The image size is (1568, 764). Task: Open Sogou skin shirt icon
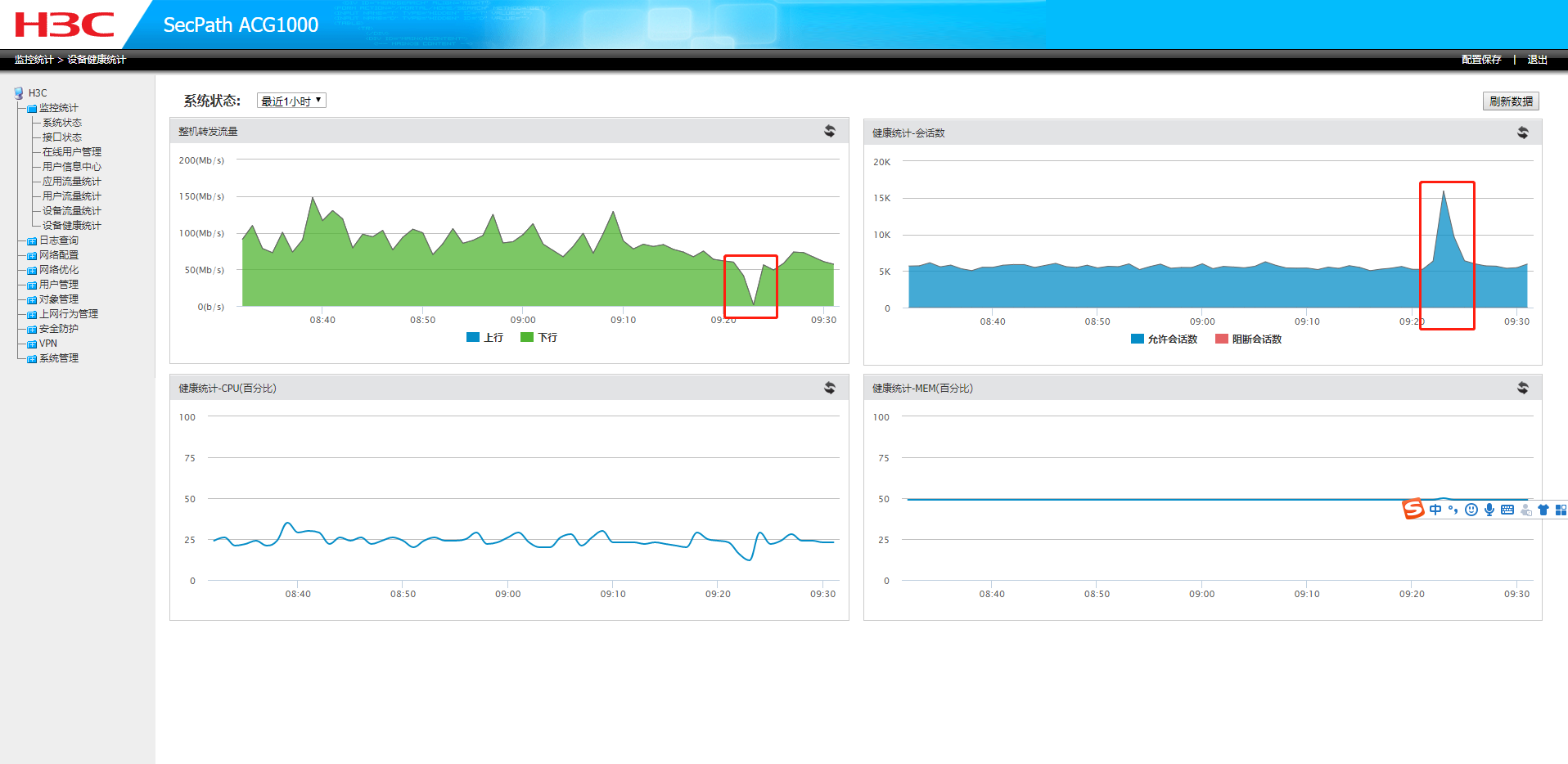[1543, 510]
